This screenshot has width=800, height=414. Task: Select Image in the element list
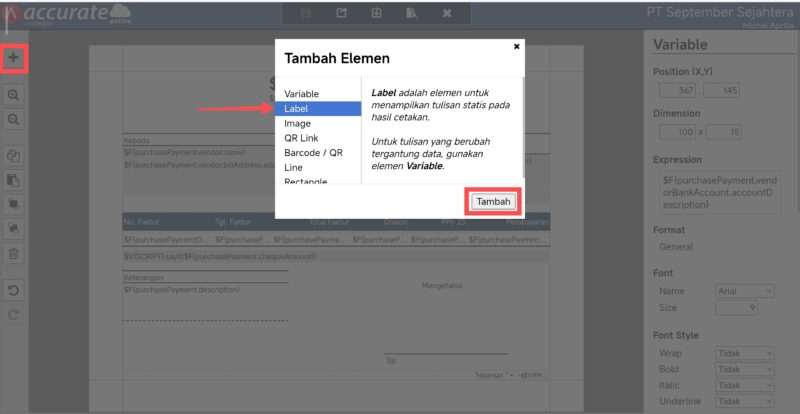[x=297, y=123]
